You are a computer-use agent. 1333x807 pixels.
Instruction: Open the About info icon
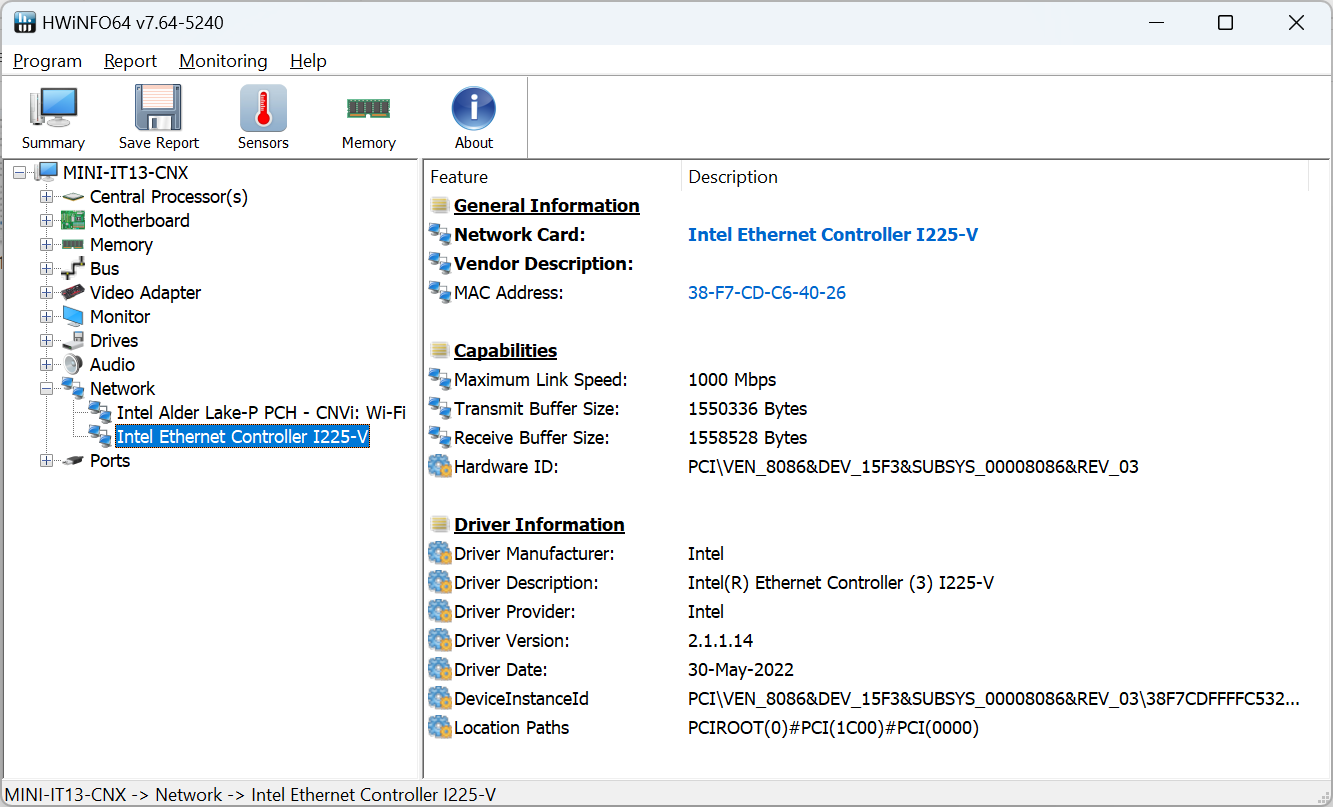[x=474, y=108]
